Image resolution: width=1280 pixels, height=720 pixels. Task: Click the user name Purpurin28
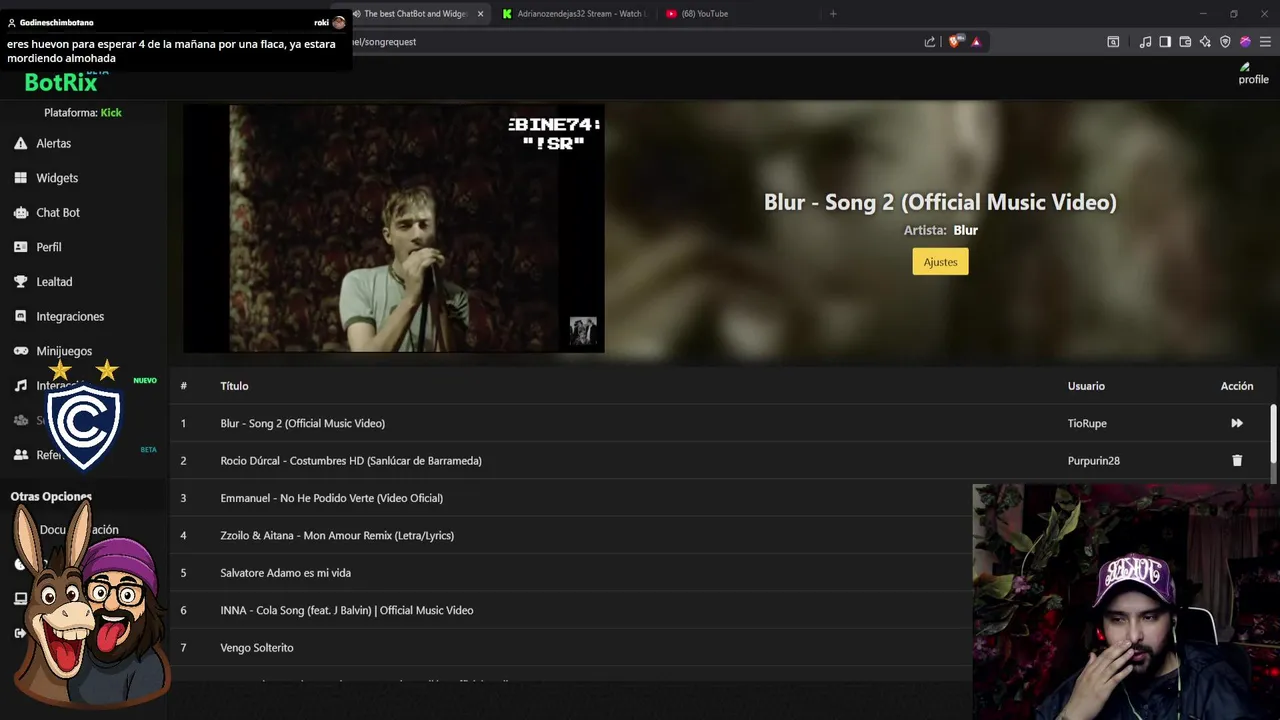click(1093, 461)
